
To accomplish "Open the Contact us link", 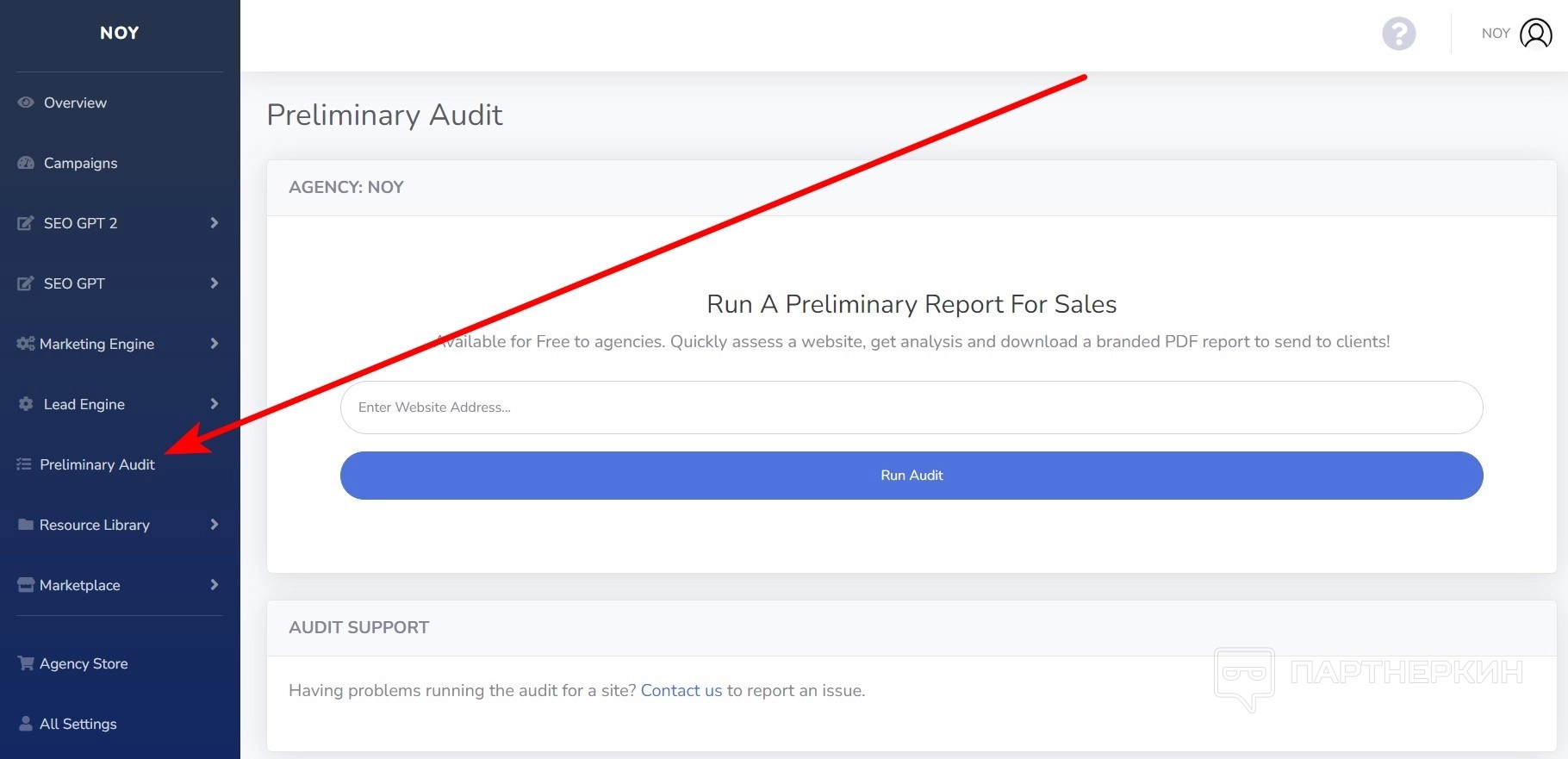I will point(681,690).
